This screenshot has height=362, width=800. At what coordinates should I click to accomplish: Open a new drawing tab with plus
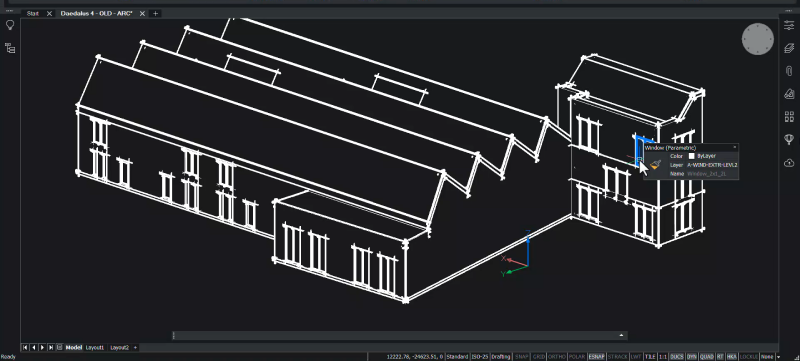[x=156, y=13]
